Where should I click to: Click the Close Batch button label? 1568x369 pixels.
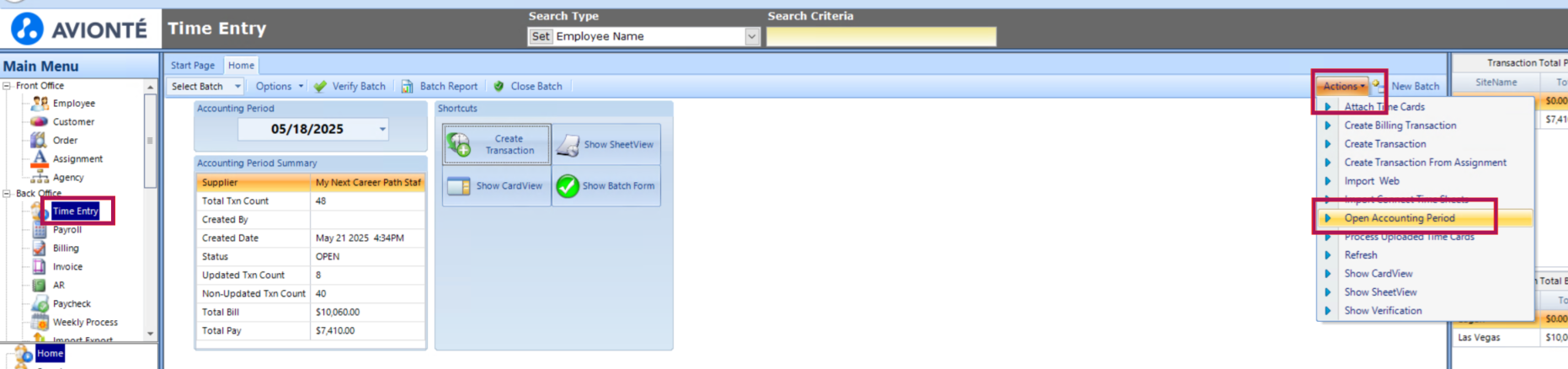(x=536, y=86)
